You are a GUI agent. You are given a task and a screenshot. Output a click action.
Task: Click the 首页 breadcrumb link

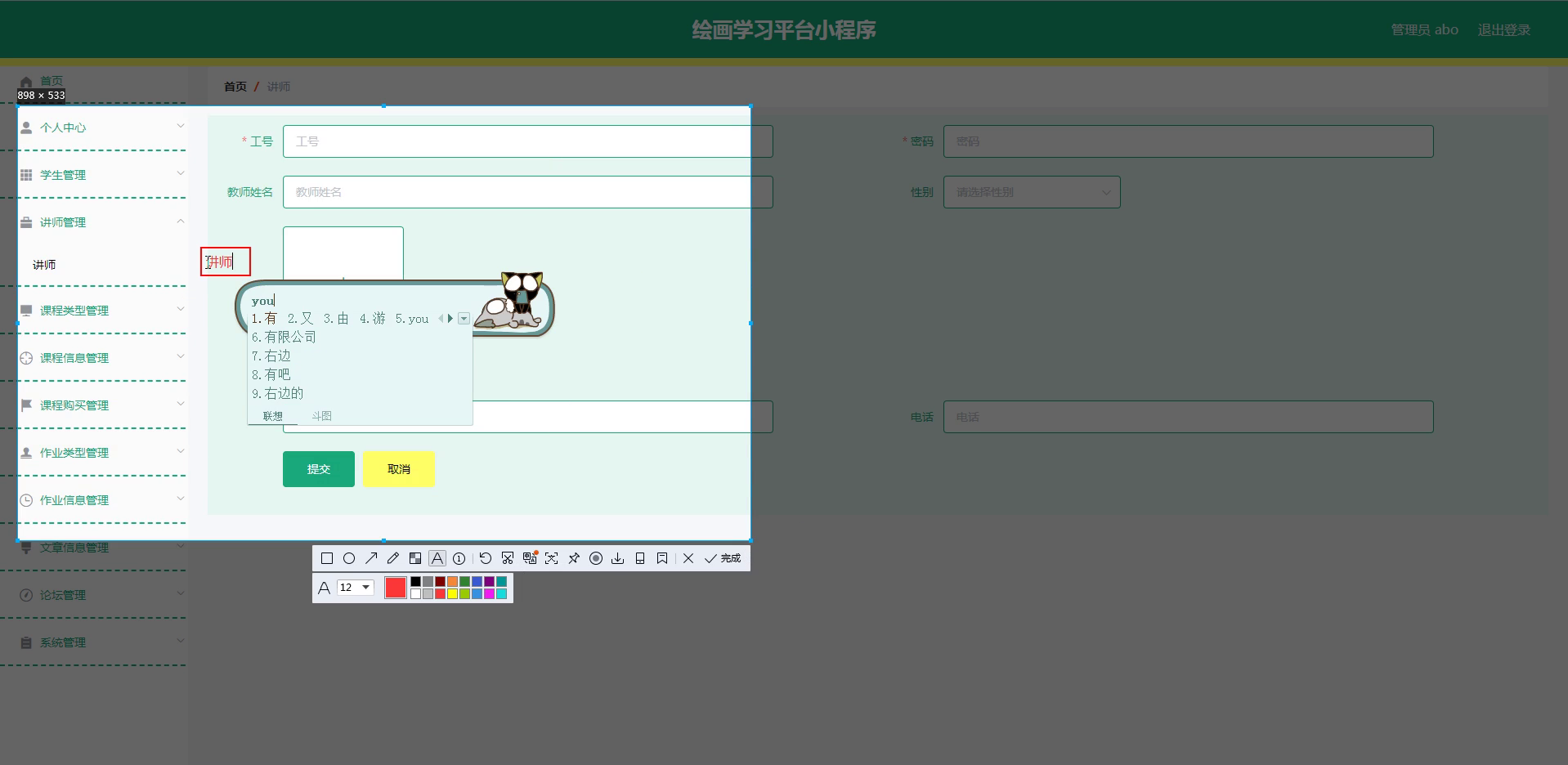(x=235, y=87)
